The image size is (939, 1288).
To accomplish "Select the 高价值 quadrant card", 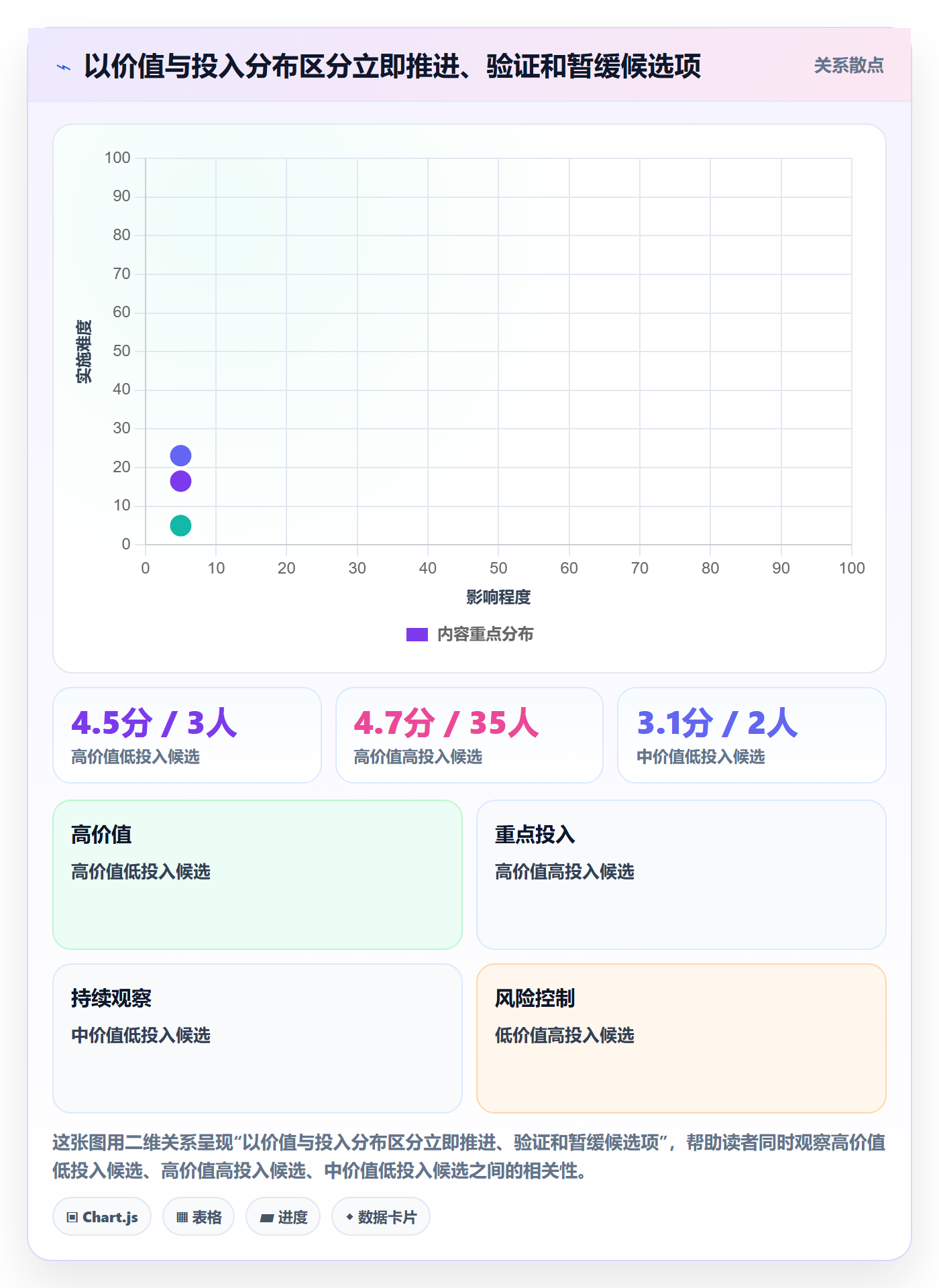I will [258, 875].
